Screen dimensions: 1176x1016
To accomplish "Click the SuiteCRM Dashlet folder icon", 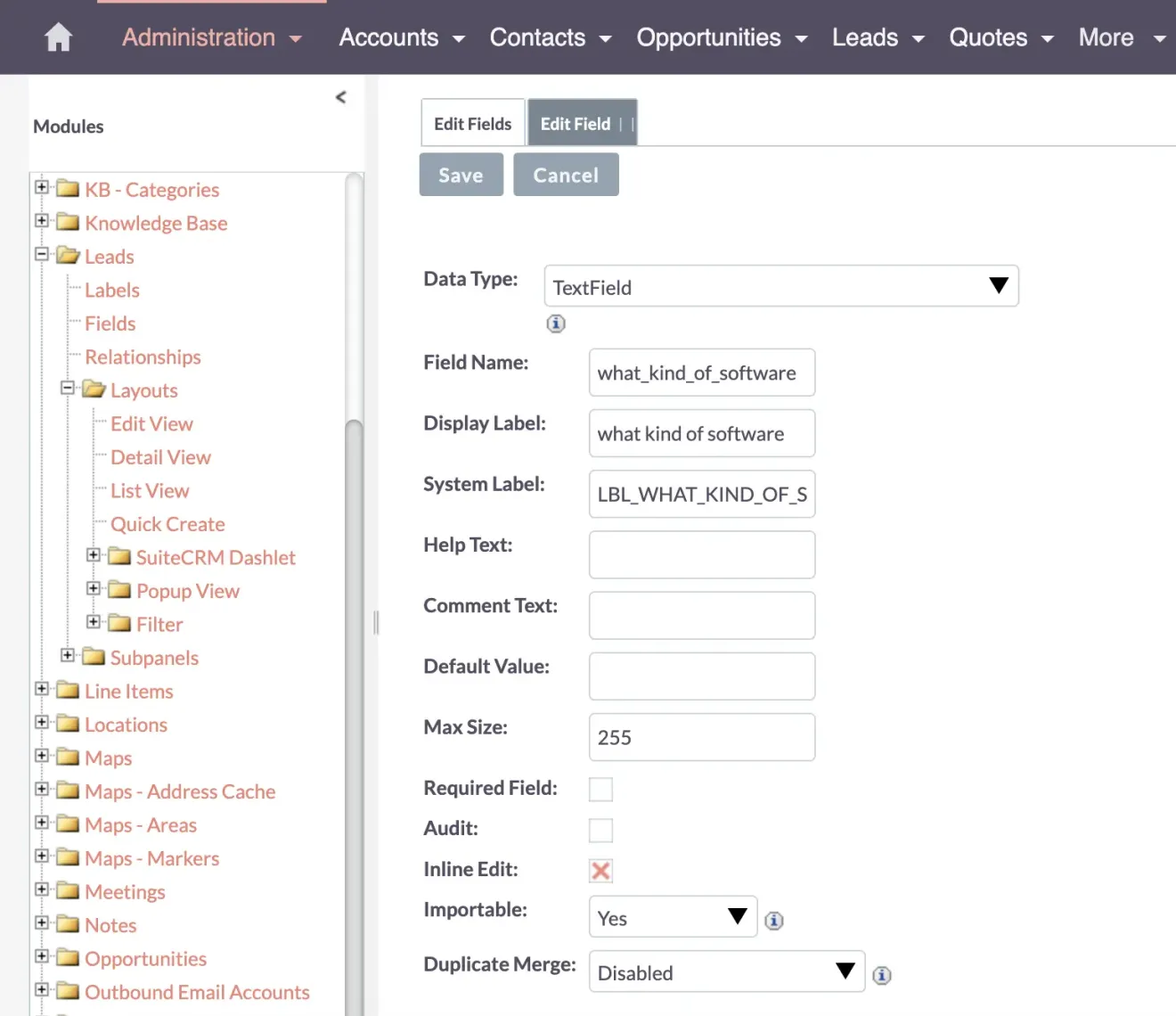I will (x=120, y=556).
